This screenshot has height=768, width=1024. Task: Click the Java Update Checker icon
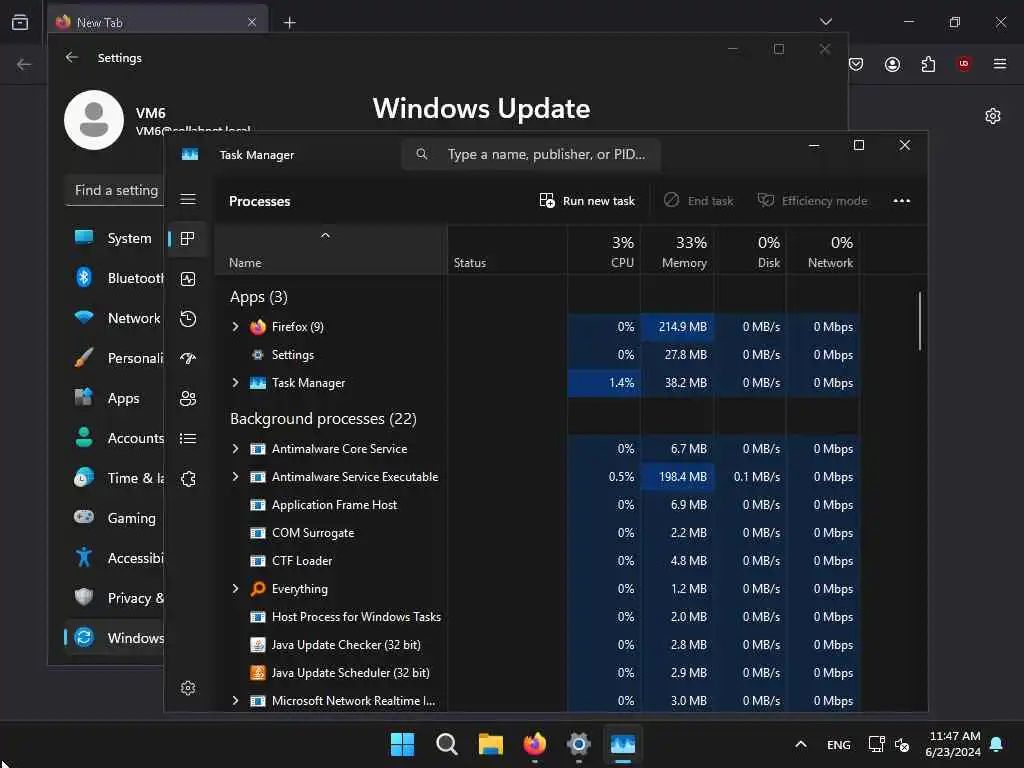(258, 645)
